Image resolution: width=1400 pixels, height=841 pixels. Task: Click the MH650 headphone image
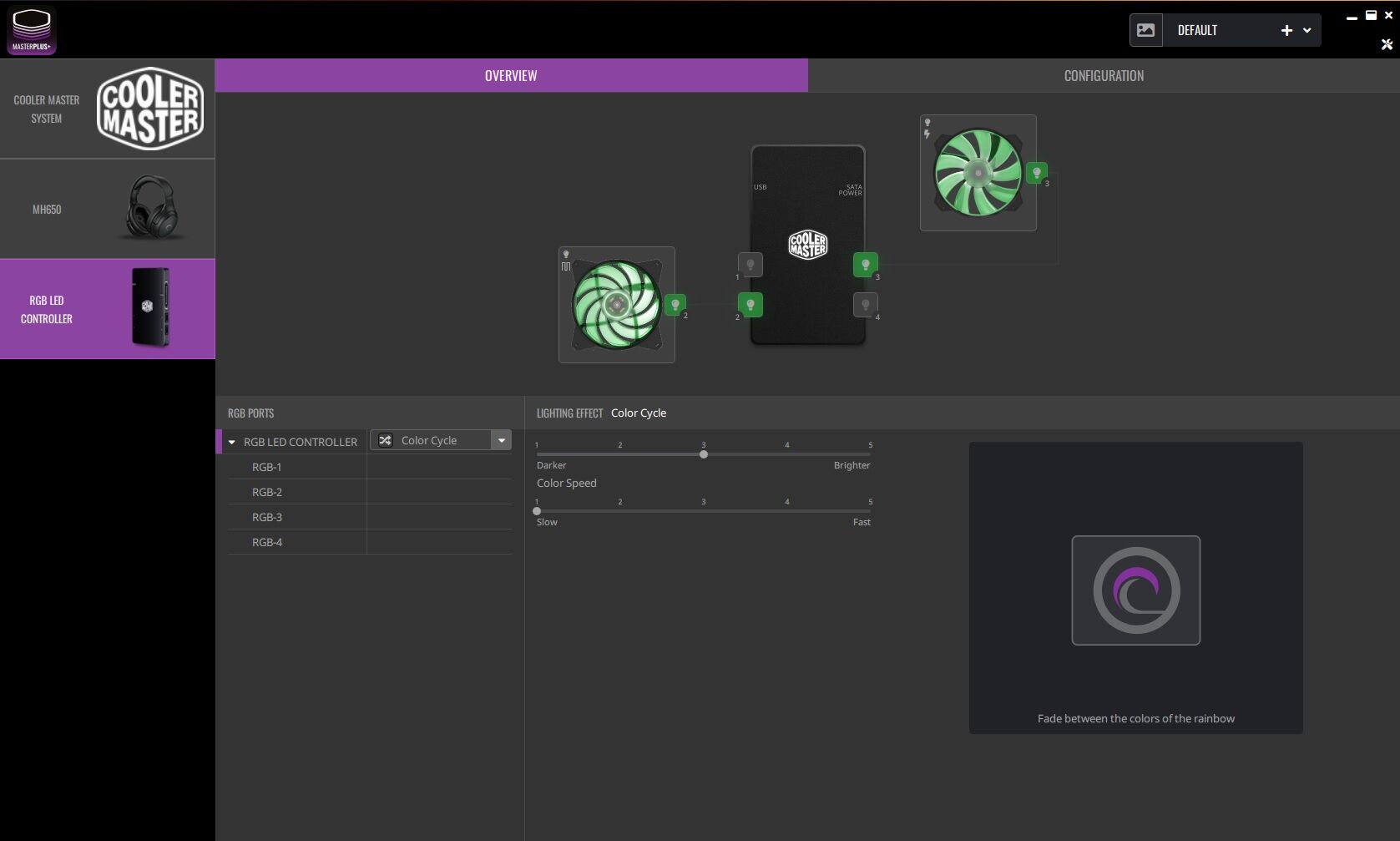coord(152,207)
